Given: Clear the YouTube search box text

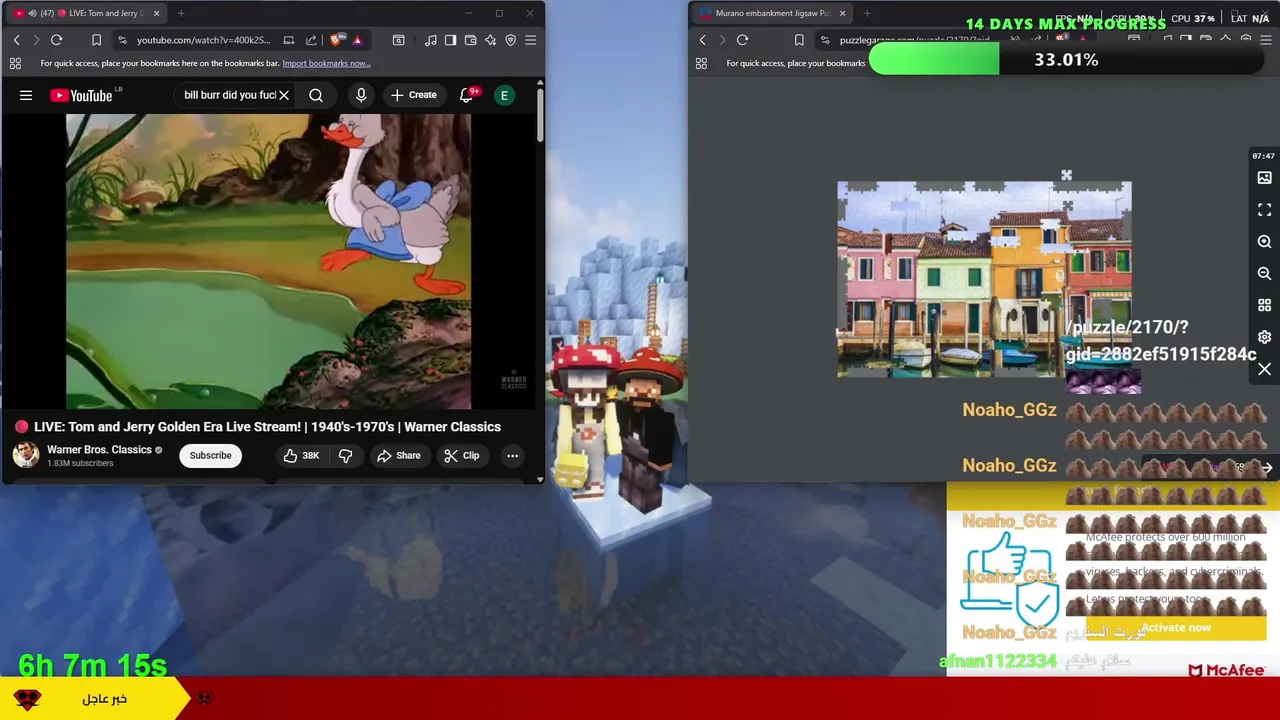Looking at the screenshot, I should point(284,95).
